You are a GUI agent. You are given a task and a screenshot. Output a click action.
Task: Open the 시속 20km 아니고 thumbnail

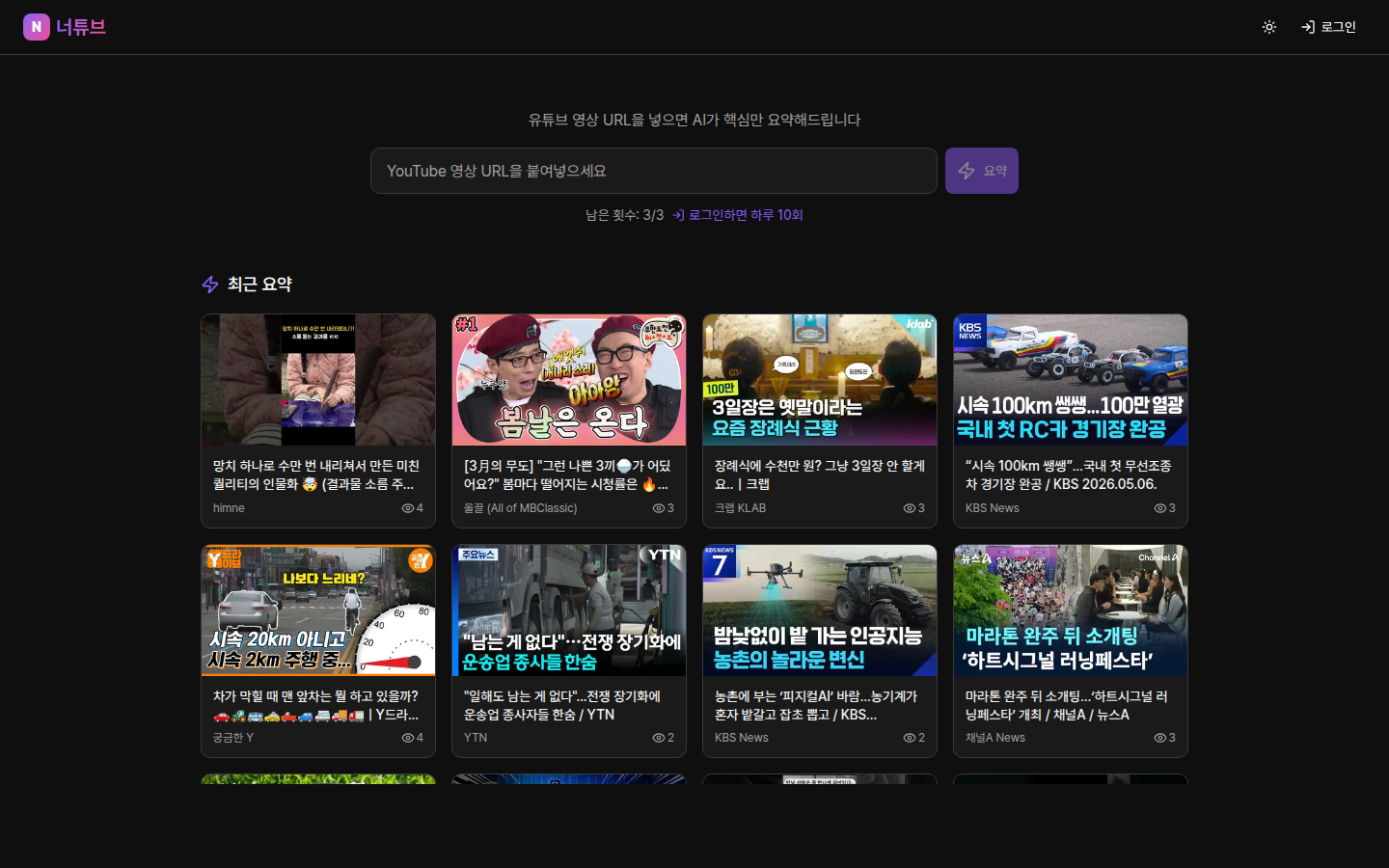click(318, 610)
